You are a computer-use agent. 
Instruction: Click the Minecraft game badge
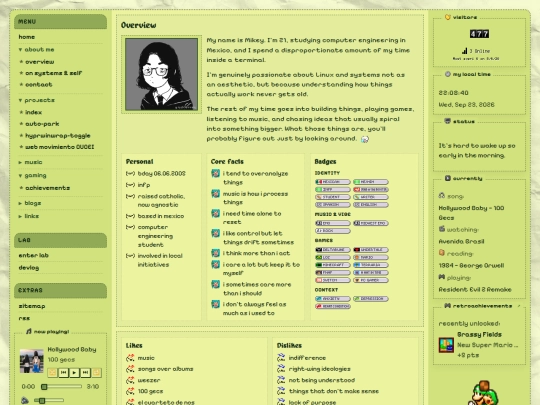coord(333,265)
